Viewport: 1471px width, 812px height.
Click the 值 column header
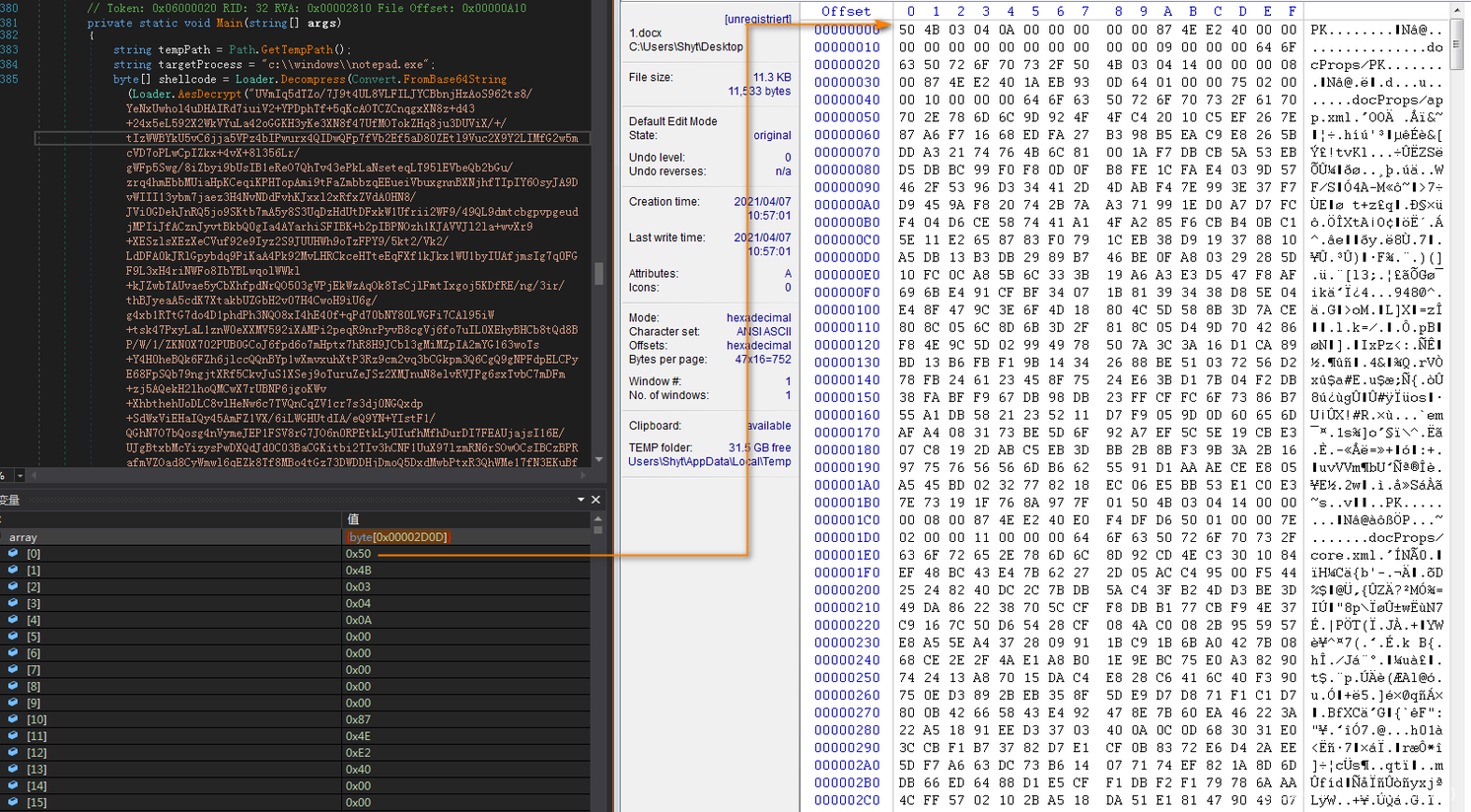(x=353, y=518)
